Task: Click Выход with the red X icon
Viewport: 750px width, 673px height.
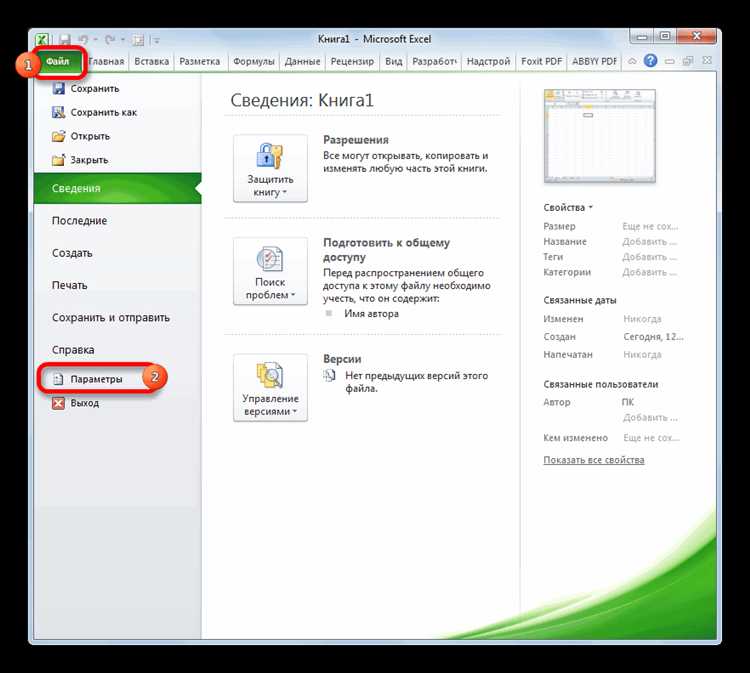Action: [76, 403]
